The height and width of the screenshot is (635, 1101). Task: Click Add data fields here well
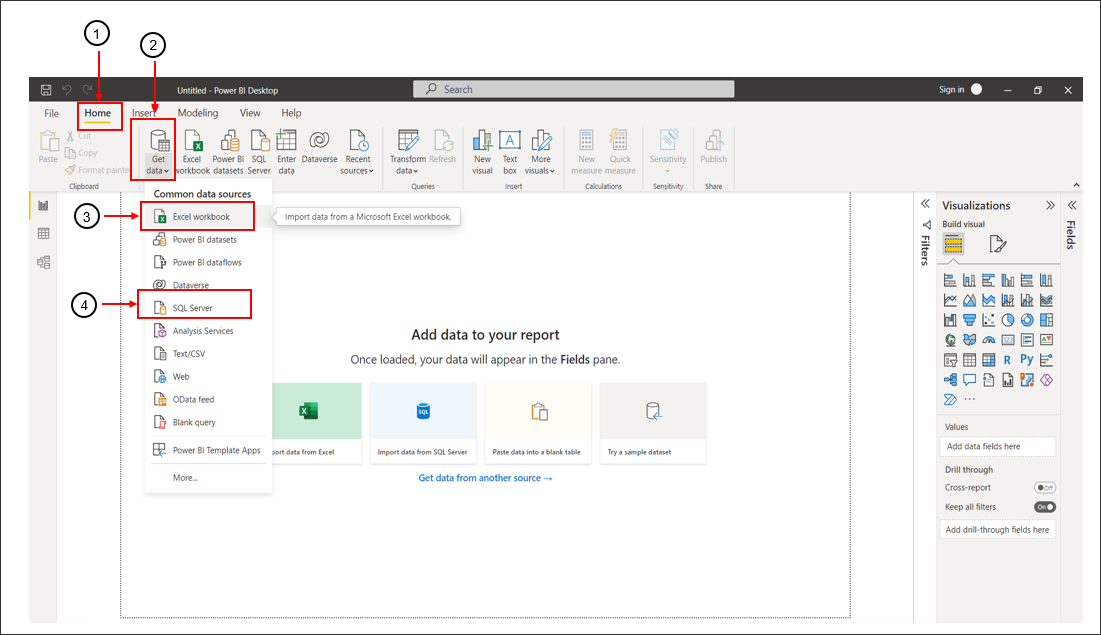coord(997,447)
